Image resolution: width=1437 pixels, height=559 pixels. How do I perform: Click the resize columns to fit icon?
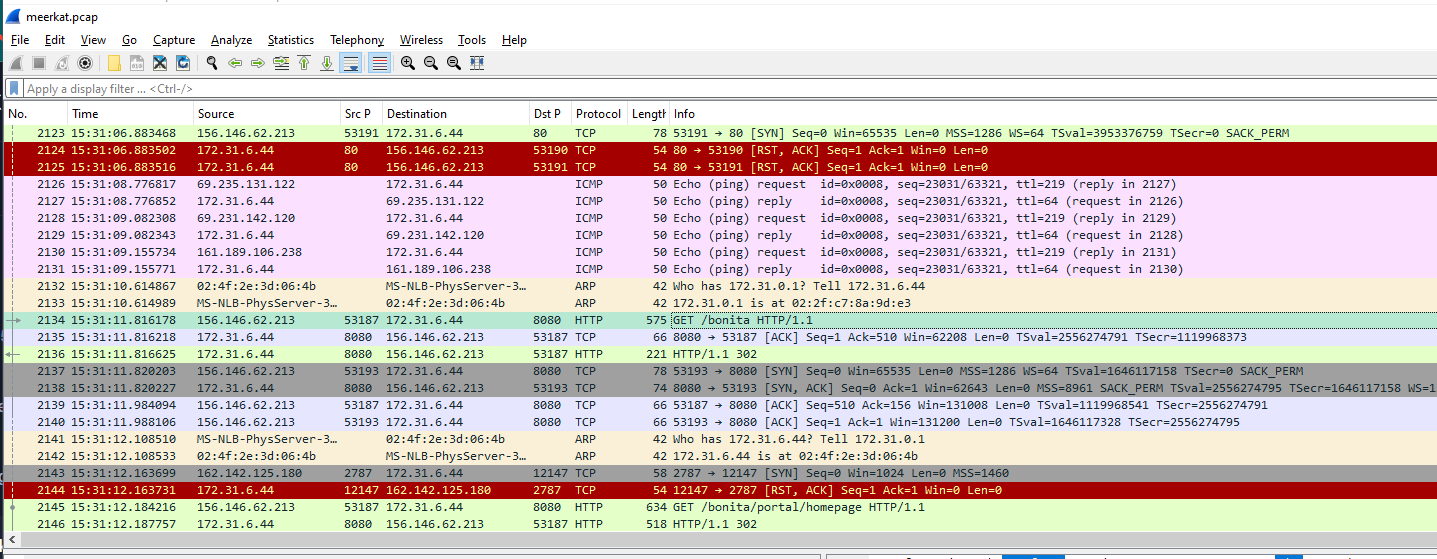pyautogui.click(x=477, y=63)
